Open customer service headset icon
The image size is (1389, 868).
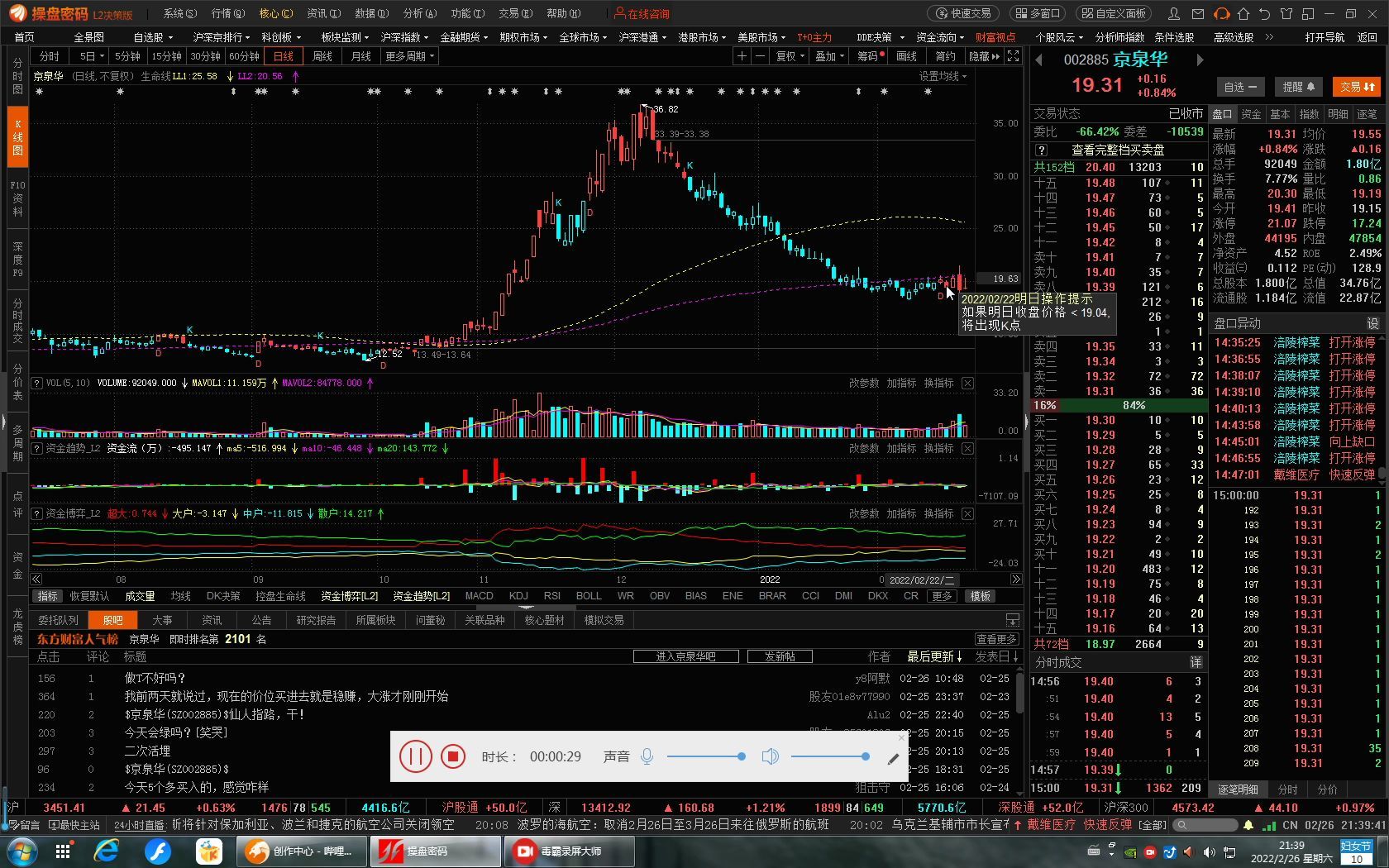pyautogui.click(x=1221, y=14)
